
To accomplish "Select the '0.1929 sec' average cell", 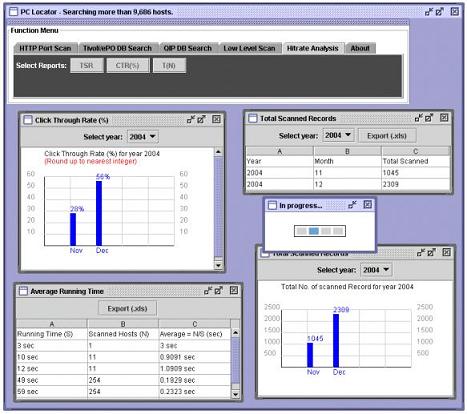I will click(x=195, y=380).
